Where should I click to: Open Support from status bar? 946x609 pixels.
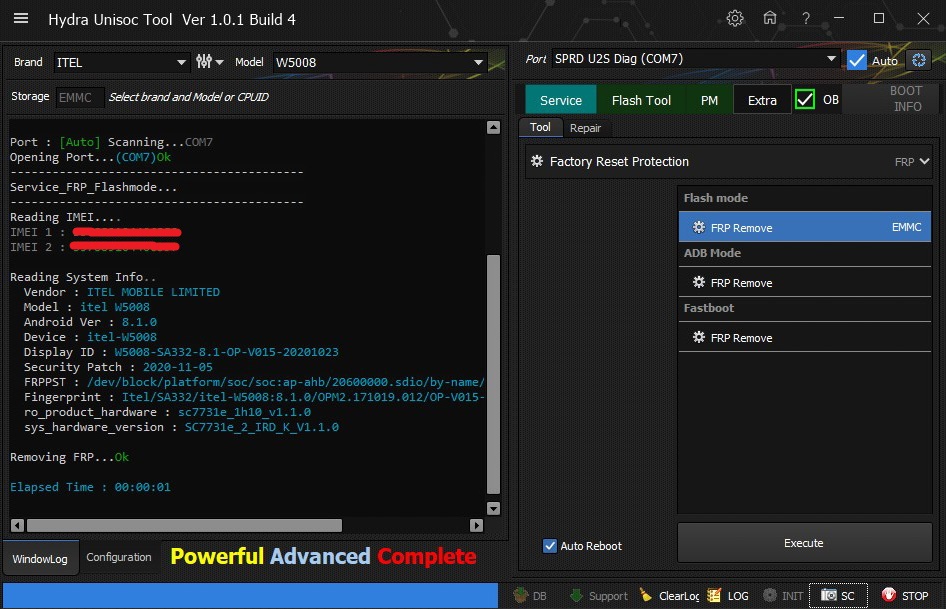(598, 596)
